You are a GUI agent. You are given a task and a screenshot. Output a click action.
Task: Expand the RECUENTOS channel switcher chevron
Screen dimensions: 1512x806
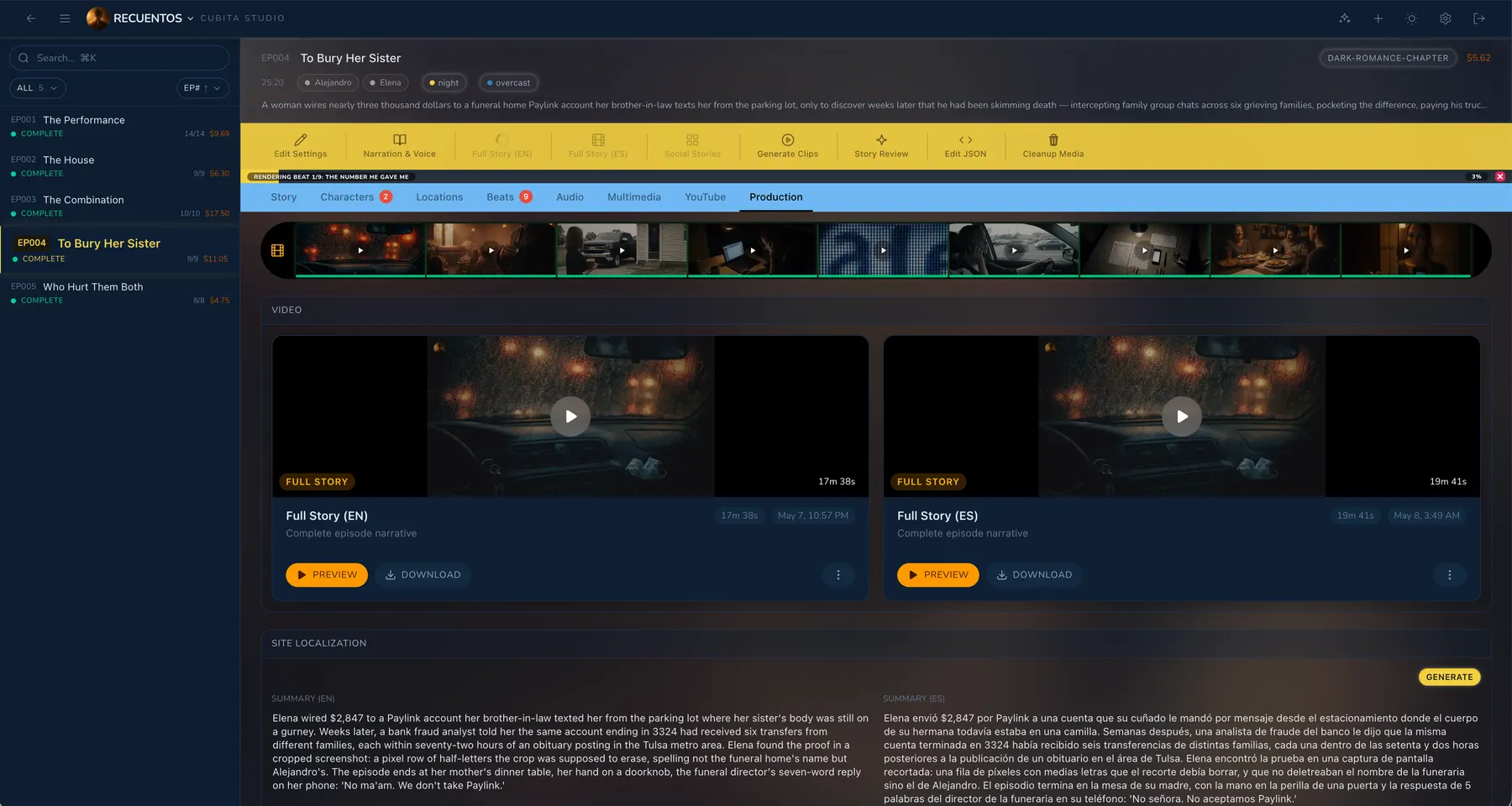[191, 18]
